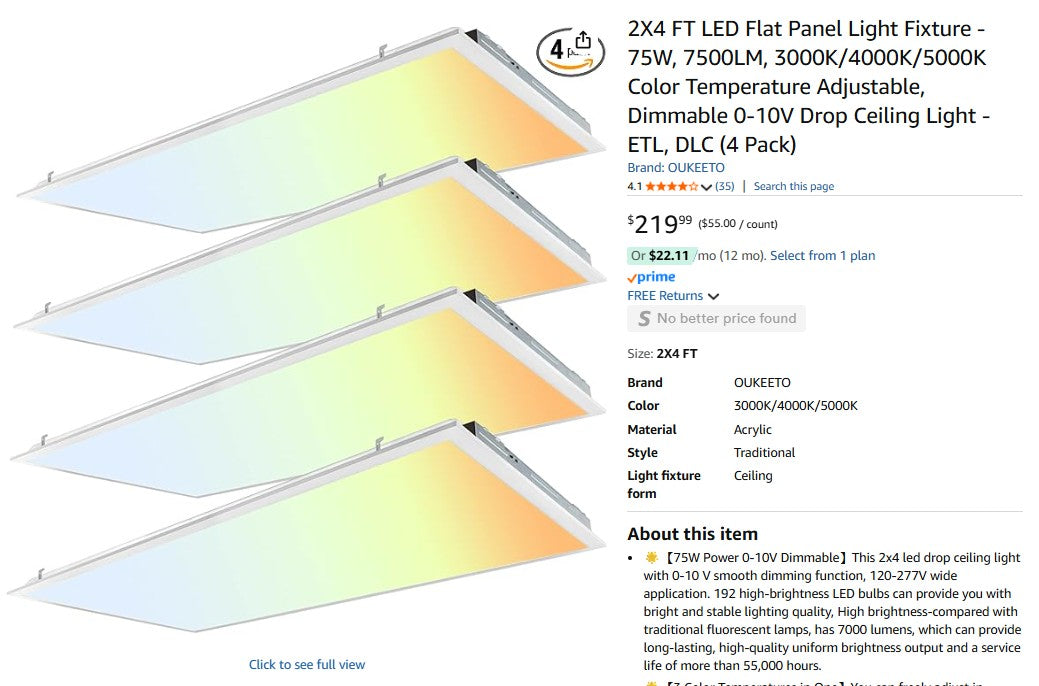Open the ratings breakdown chevron beside the stars

(707, 187)
